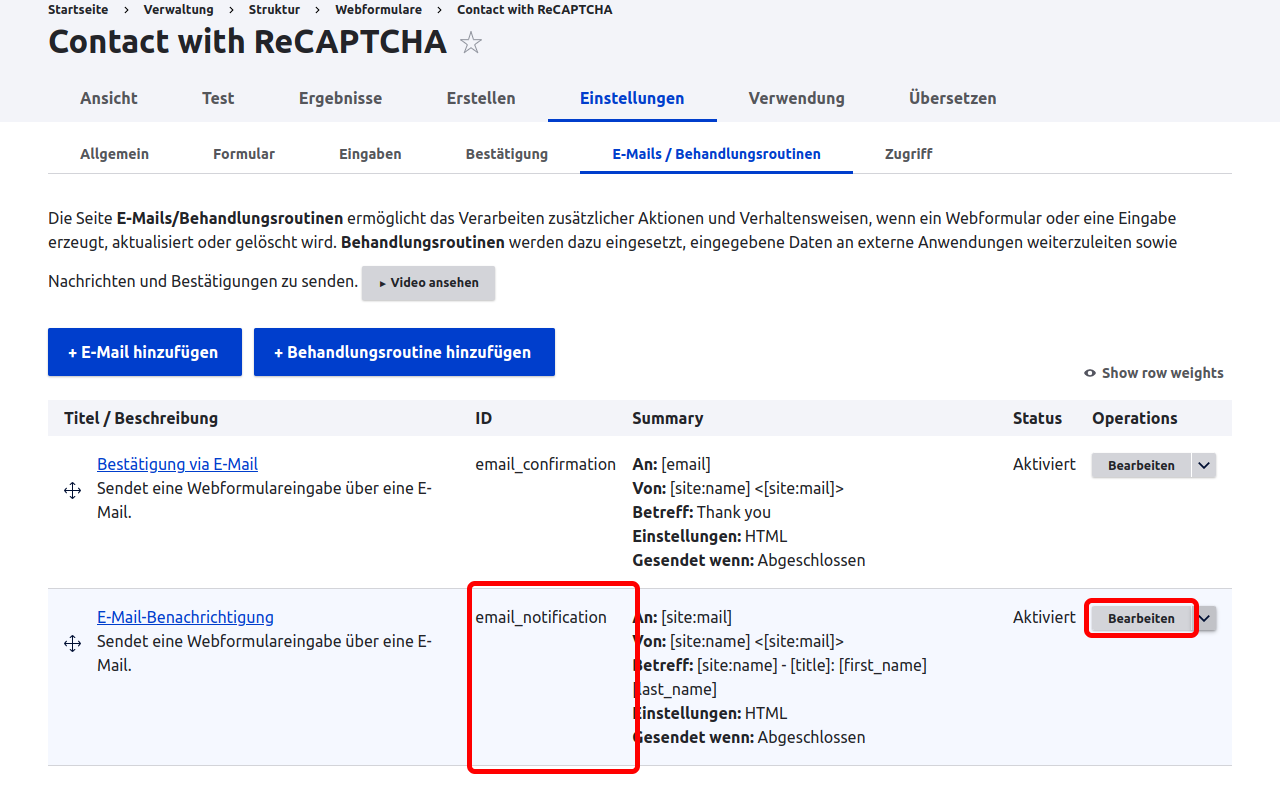This screenshot has height=786, width=1280.
Task: Grab the drag handle for E-Mail-Benachrichtigung row
Action: [x=72, y=643]
